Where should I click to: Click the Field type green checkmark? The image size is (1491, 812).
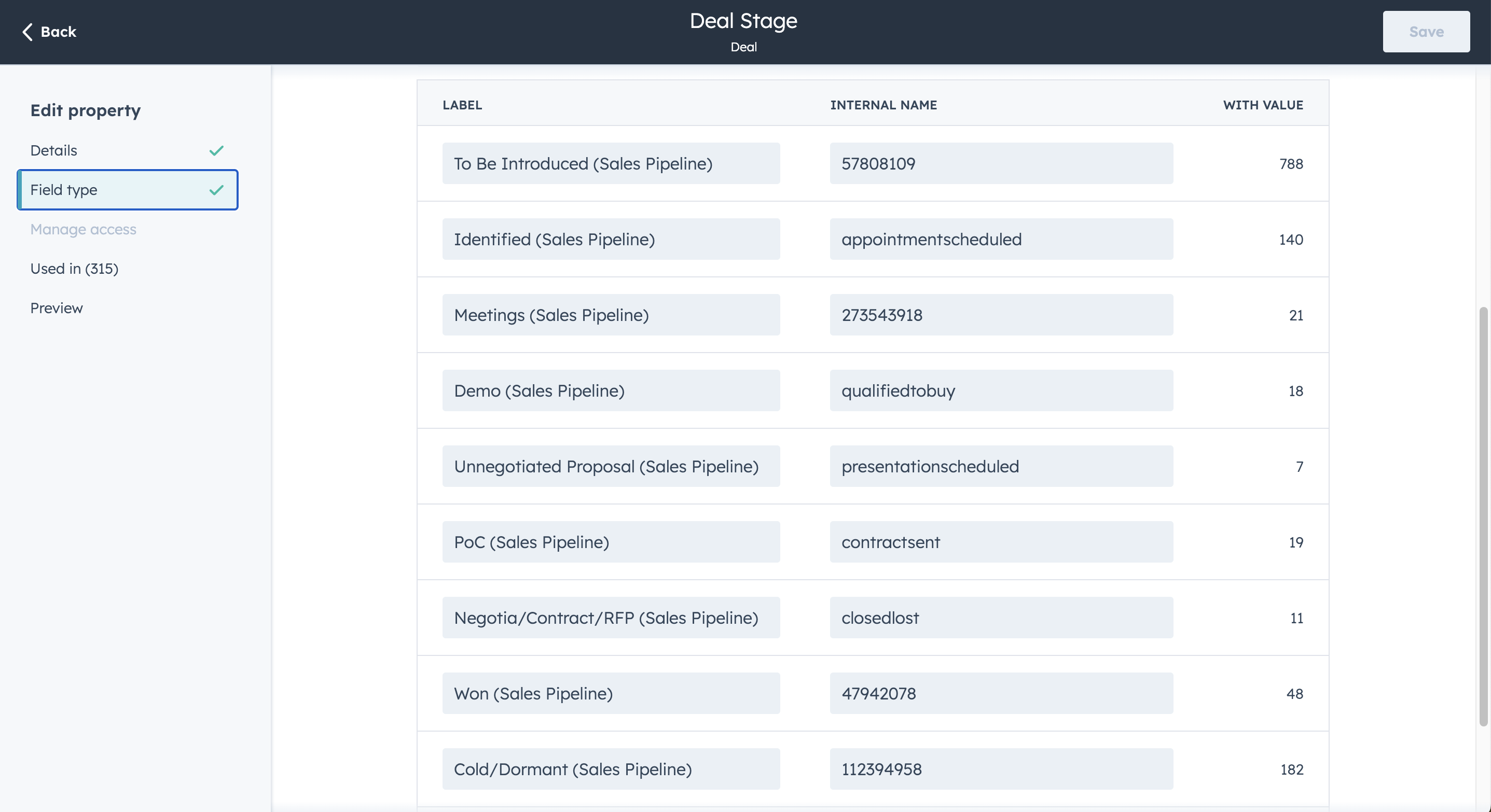216,190
